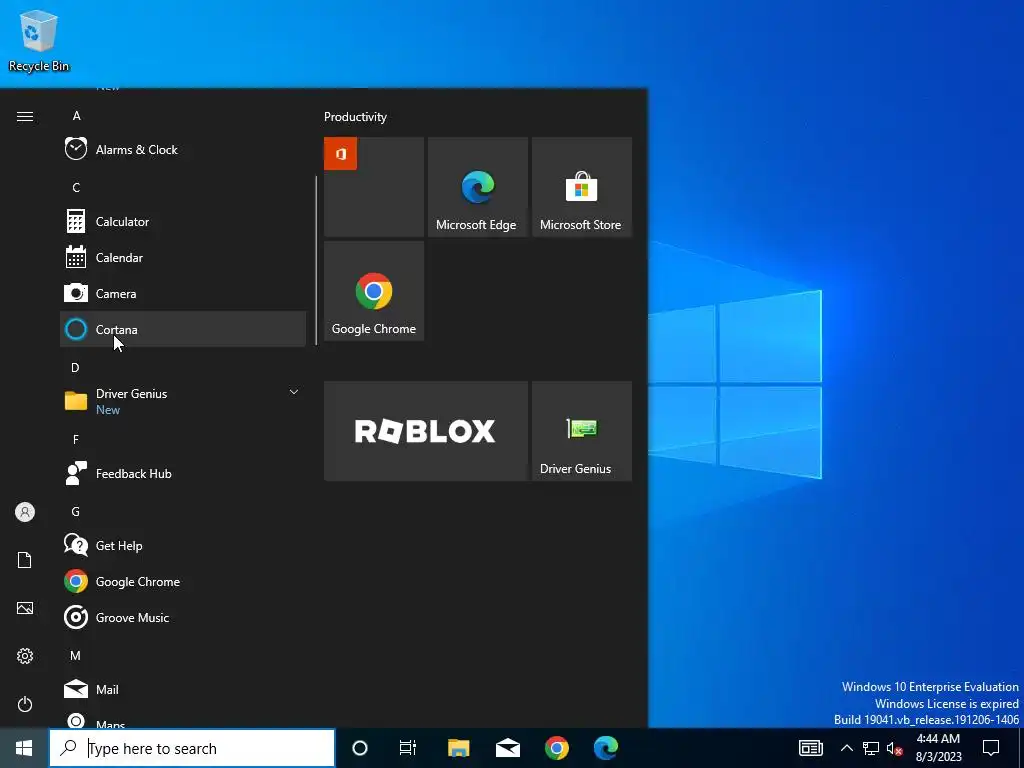The width and height of the screenshot is (1024, 768).
Task: Open the clock showing 4:44 AM
Action: (938, 748)
